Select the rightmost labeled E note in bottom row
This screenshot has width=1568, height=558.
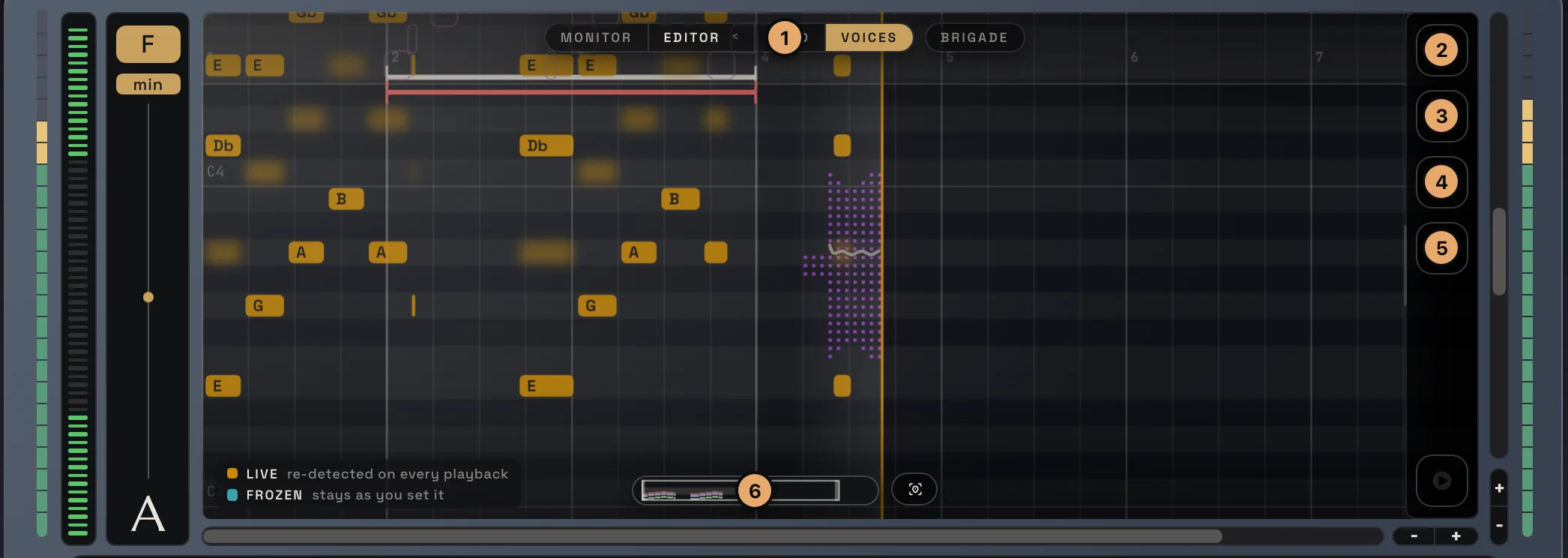click(x=546, y=385)
